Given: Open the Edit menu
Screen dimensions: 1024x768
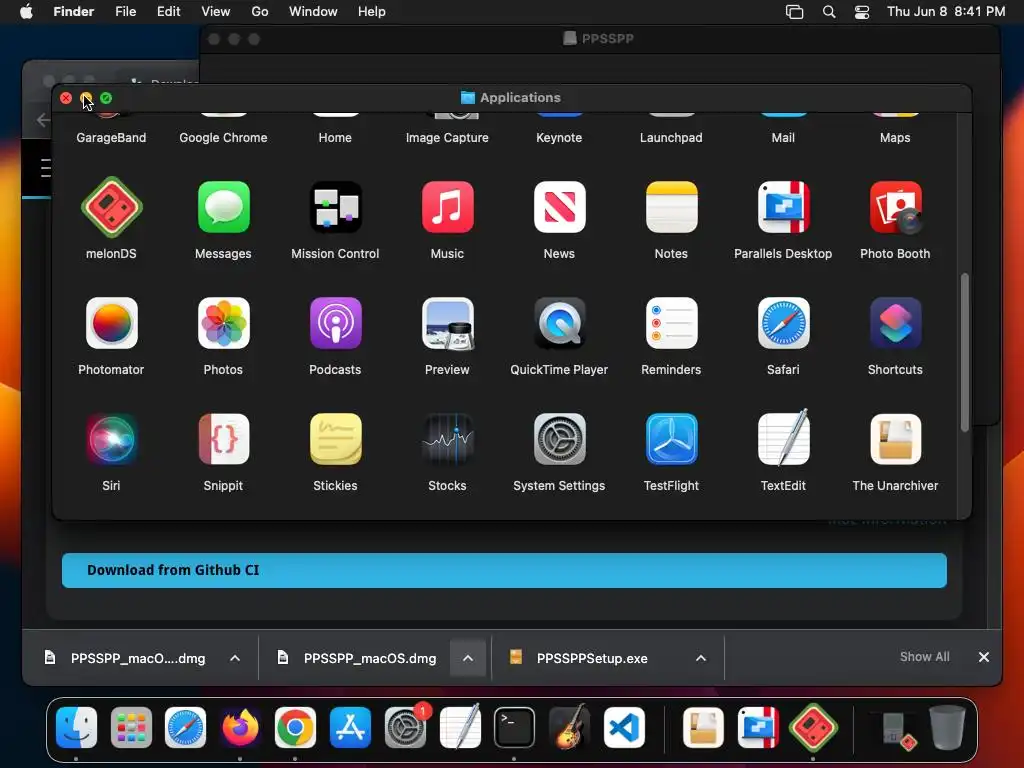Looking at the screenshot, I should tap(168, 12).
